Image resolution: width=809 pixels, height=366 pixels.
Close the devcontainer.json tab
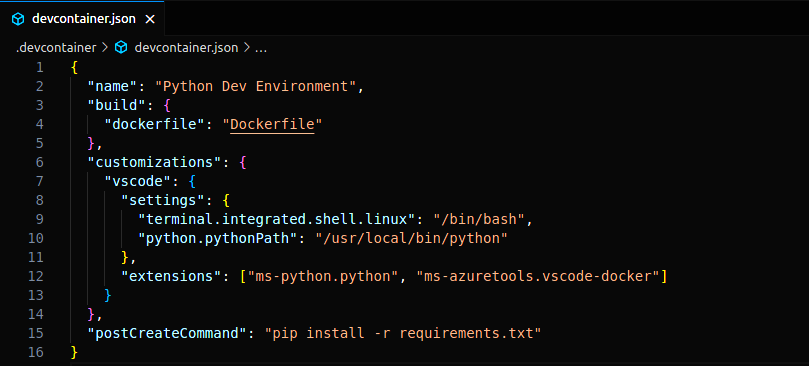tap(150, 20)
